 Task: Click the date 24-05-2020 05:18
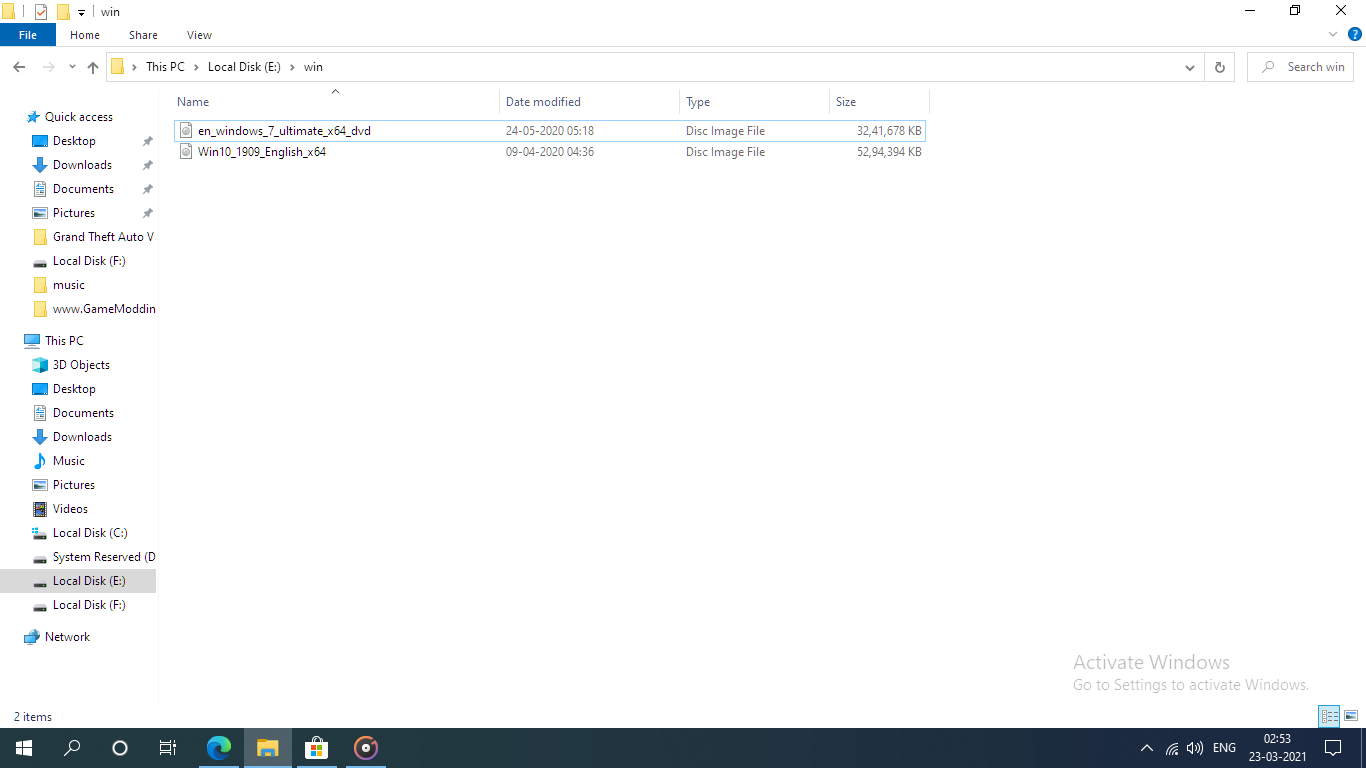tap(550, 131)
